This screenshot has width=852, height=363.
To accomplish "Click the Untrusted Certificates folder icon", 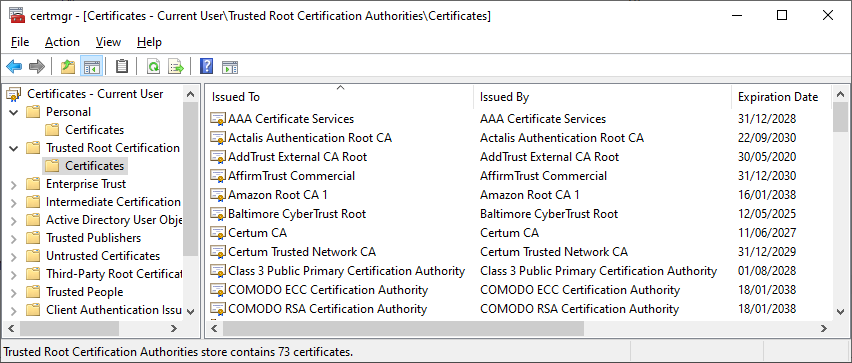I will (x=33, y=256).
